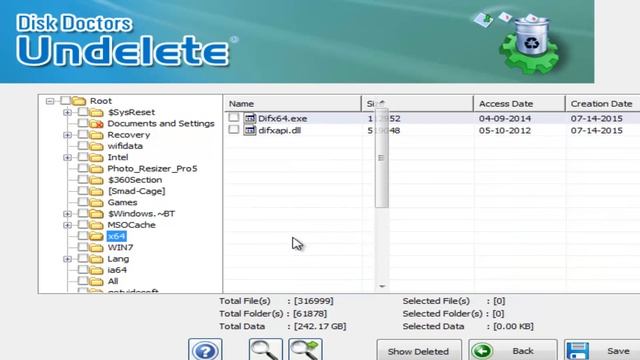This screenshot has width=640, height=360.
Task: Click the overlay scrollbar thumb
Action: tap(381, 158)
